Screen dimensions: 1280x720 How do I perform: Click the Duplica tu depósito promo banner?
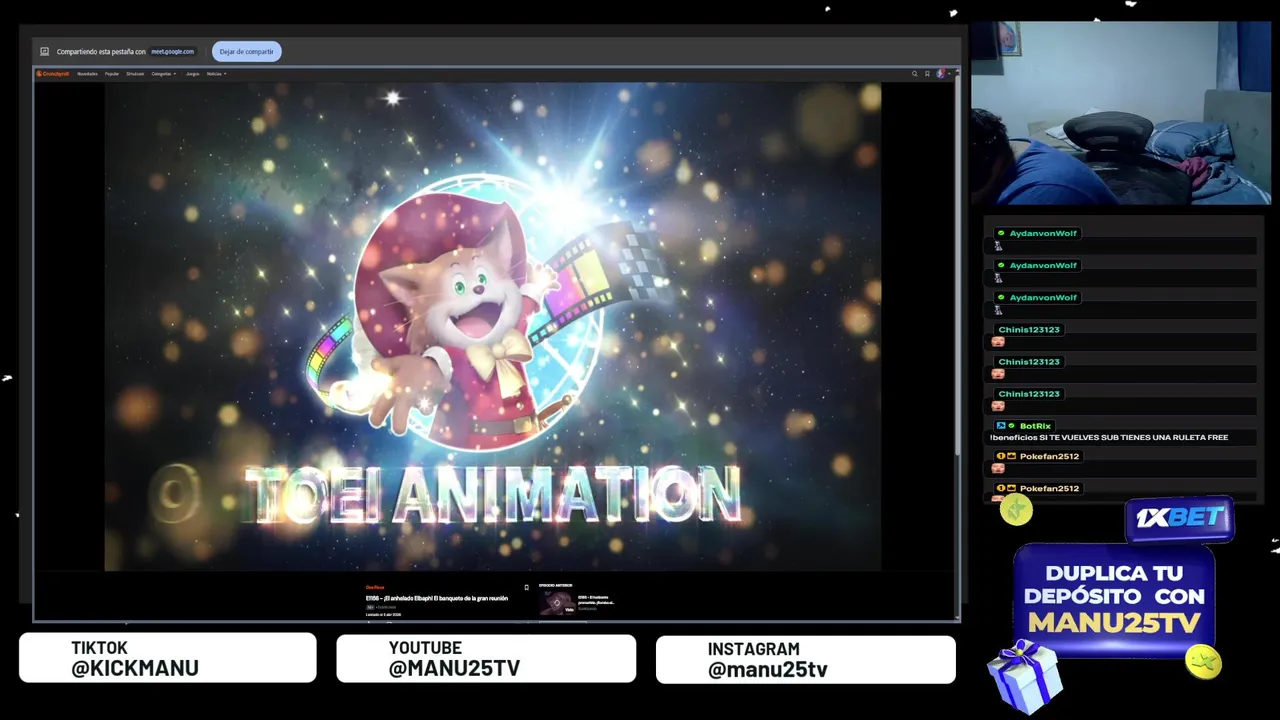click(x=1114, y=599)
